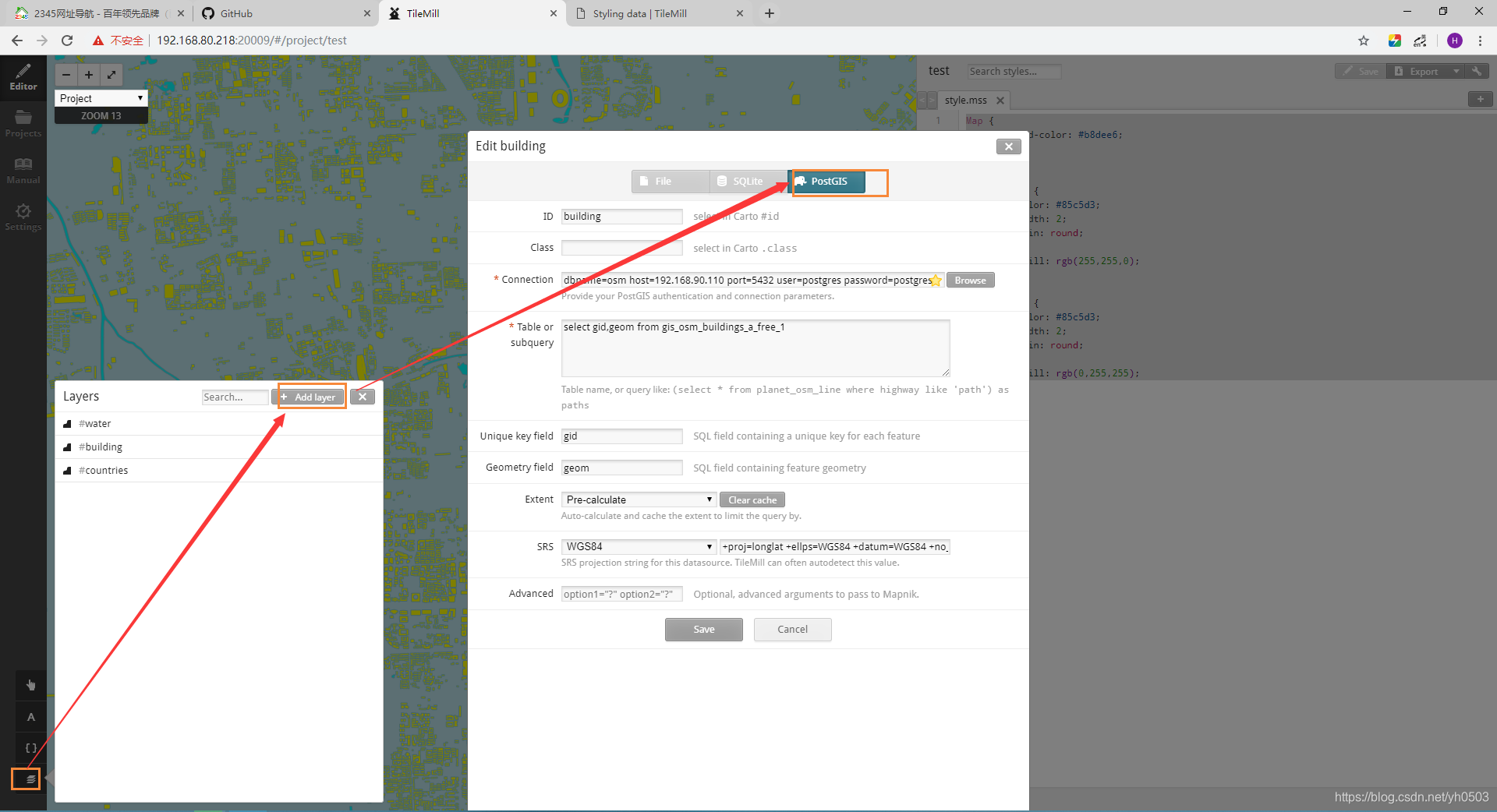The height and width of the screenshot is (812, 1497).
Task: Click the ID input field
Action: [621, 217]
